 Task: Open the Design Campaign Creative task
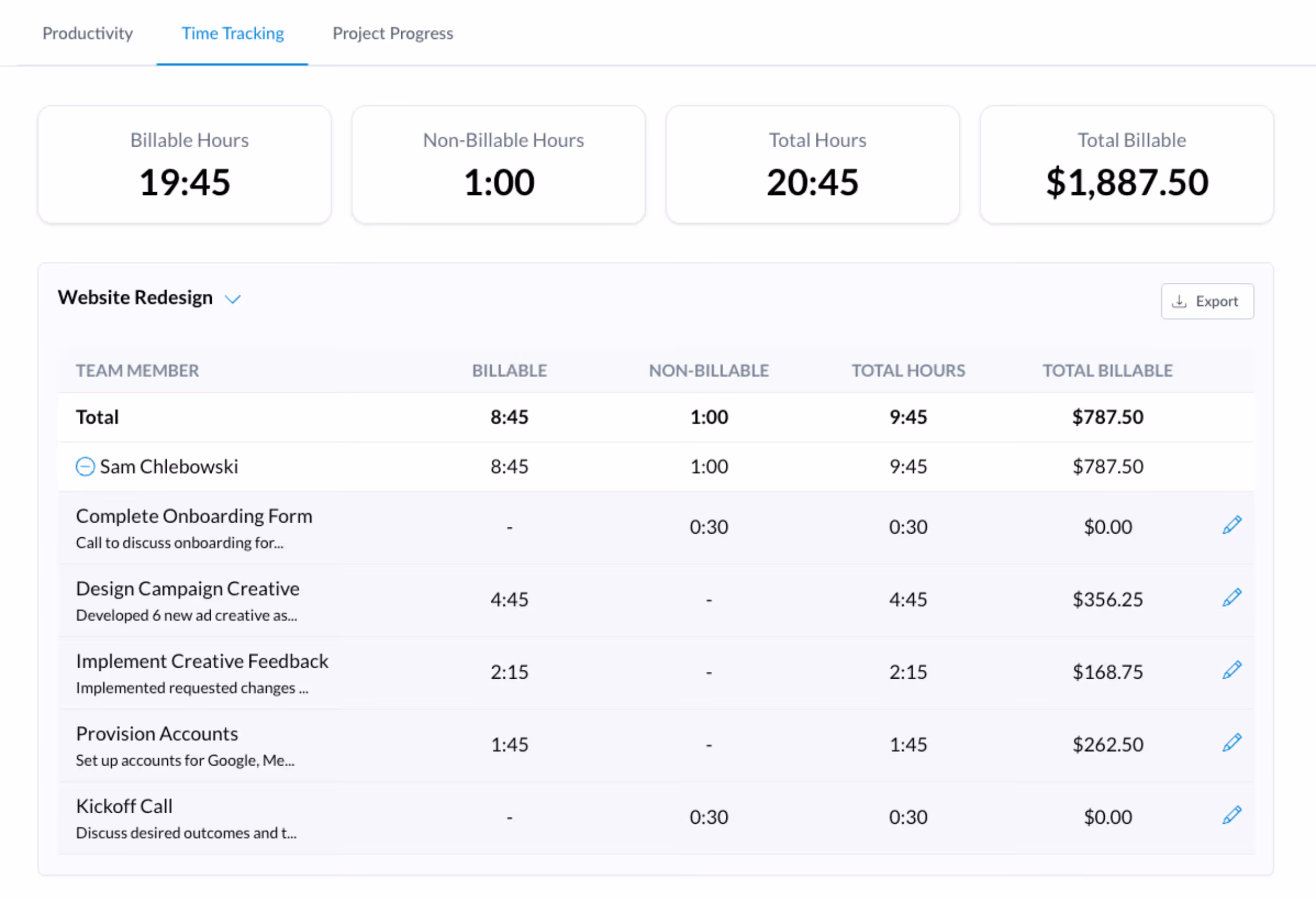[x=187, y=589]
